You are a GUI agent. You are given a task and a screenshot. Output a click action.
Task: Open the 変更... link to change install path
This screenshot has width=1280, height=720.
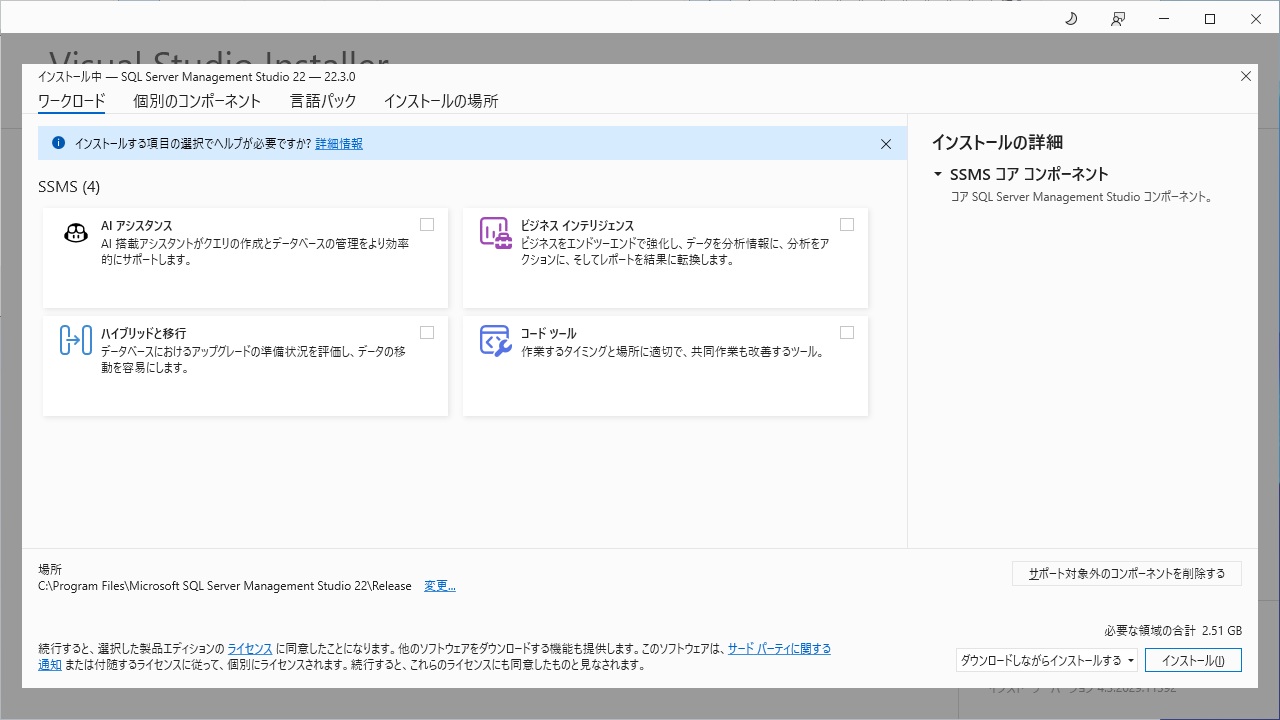(x=439, y=585)
